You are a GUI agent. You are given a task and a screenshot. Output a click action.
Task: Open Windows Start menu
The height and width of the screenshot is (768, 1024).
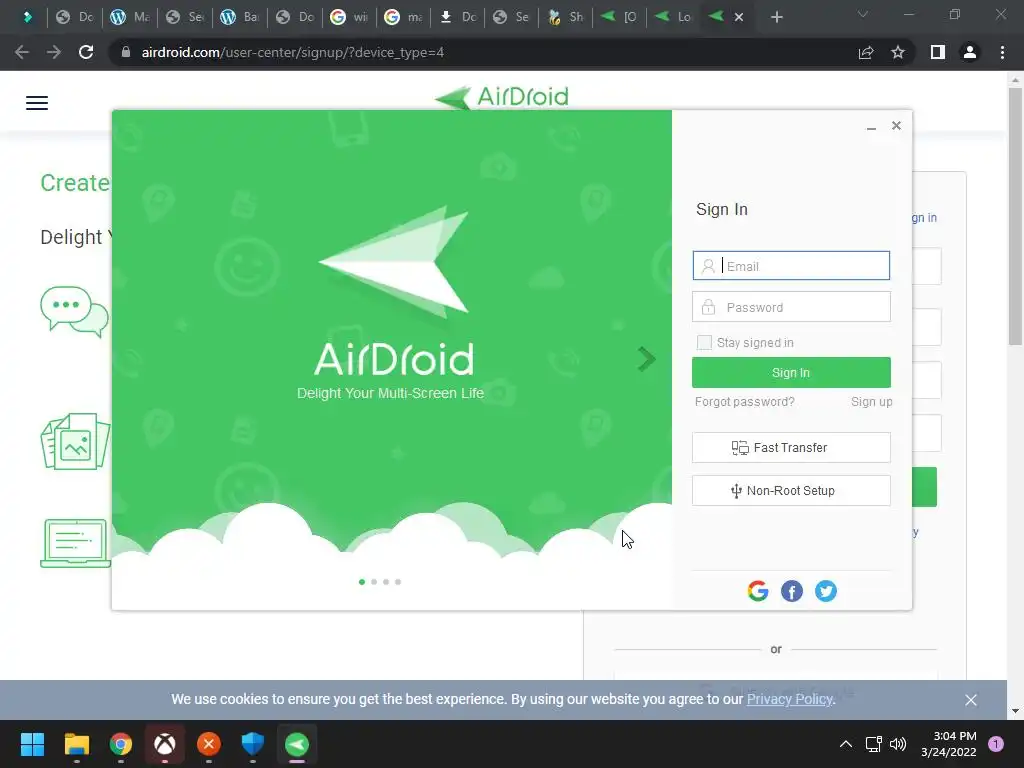32,744
